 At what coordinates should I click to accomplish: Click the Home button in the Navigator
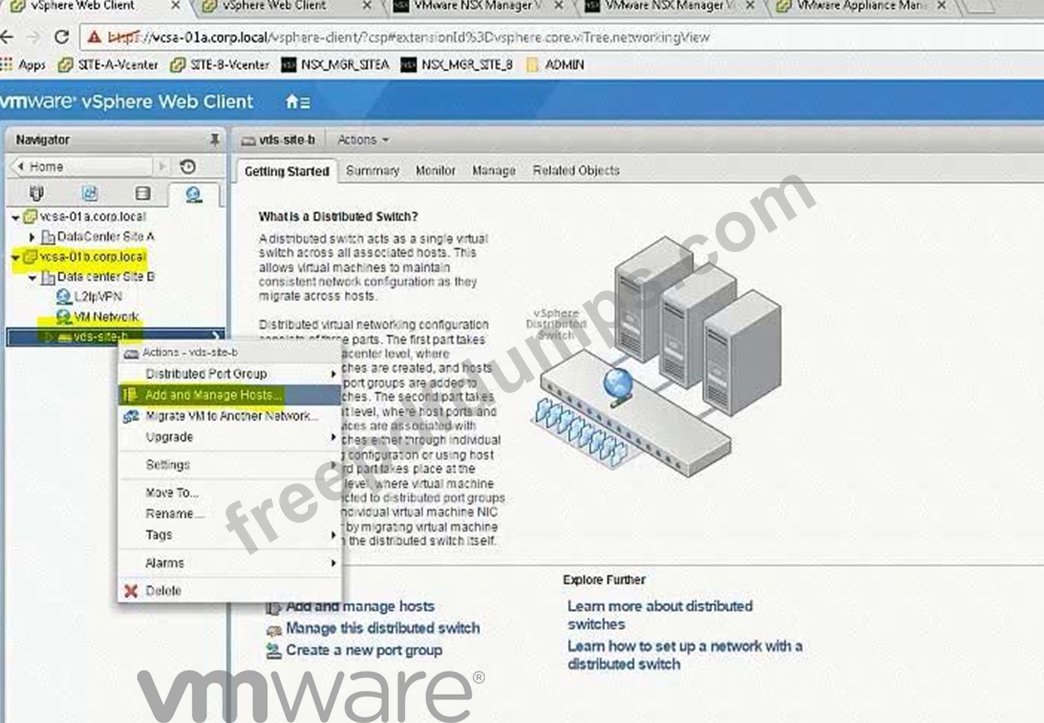pos(83,166)
